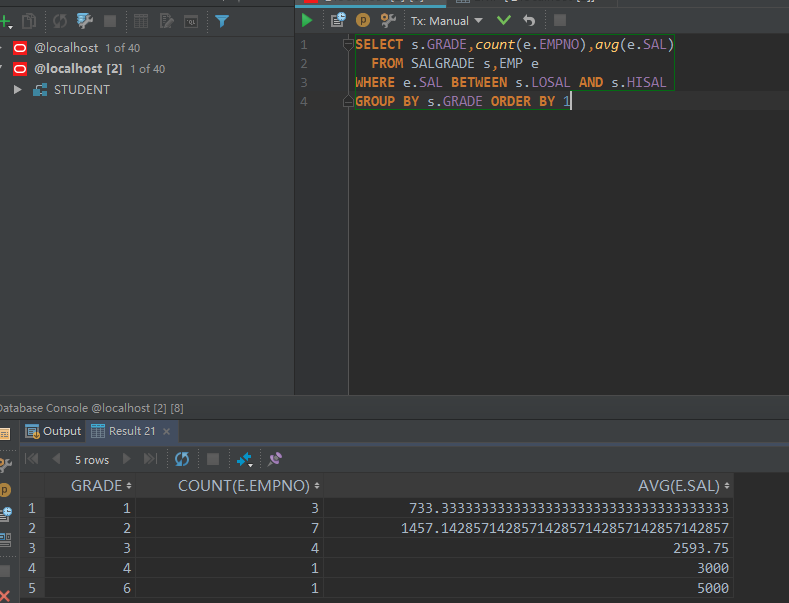Go to last page of results

(x=150, y=459)
